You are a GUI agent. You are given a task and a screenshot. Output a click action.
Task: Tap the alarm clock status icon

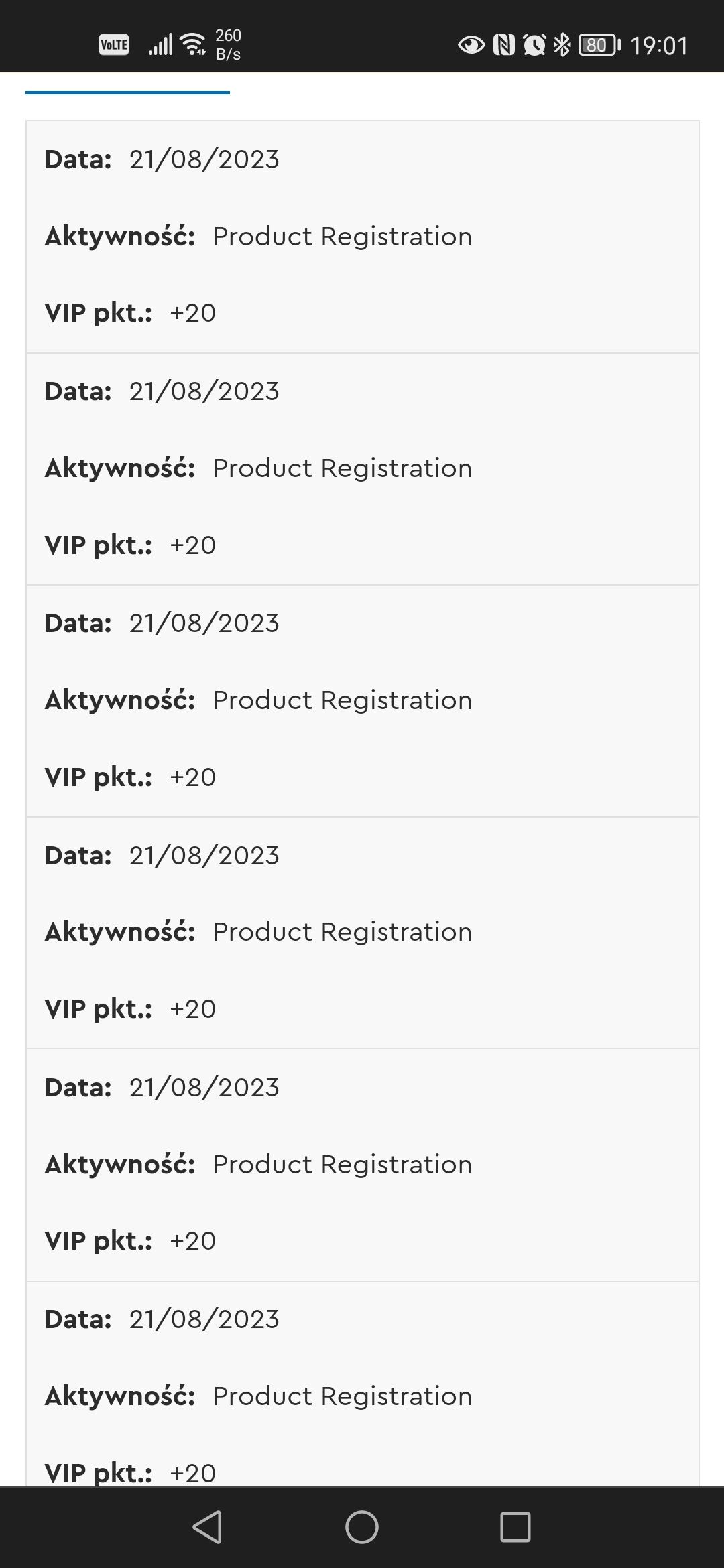534,45
